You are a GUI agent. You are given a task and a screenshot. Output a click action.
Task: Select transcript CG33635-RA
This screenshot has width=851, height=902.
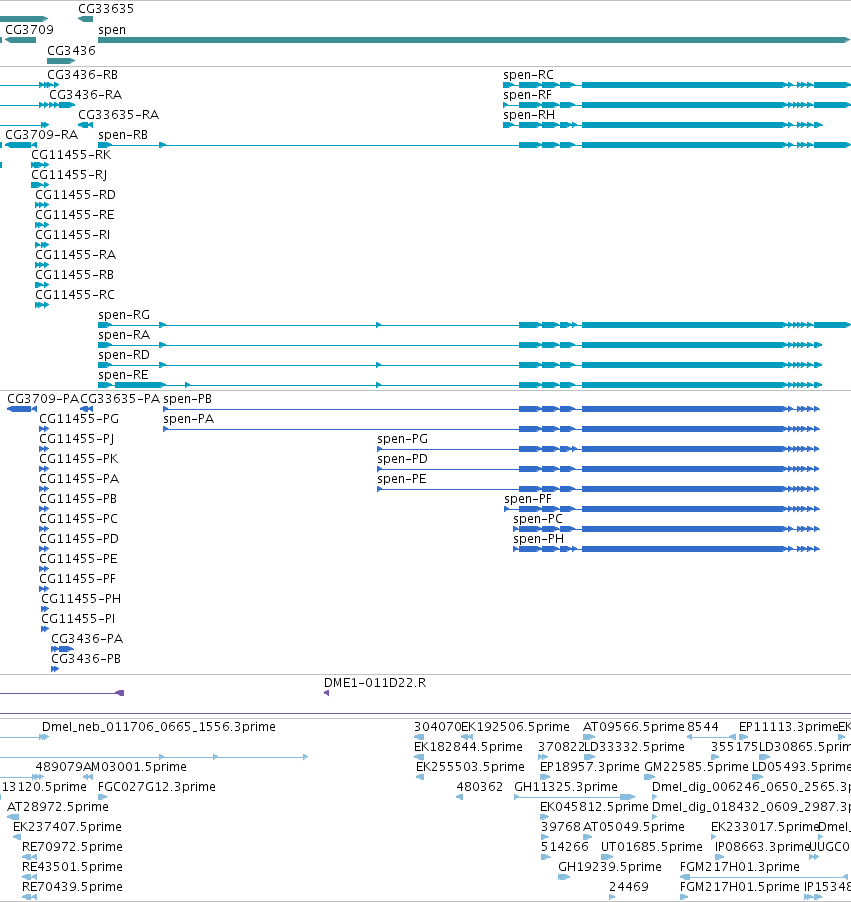119,114
